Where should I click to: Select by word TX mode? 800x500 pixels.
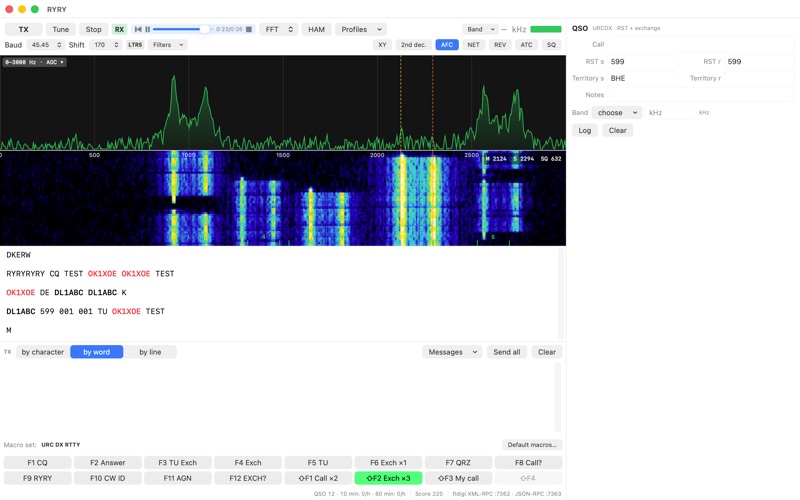point(96,352)
